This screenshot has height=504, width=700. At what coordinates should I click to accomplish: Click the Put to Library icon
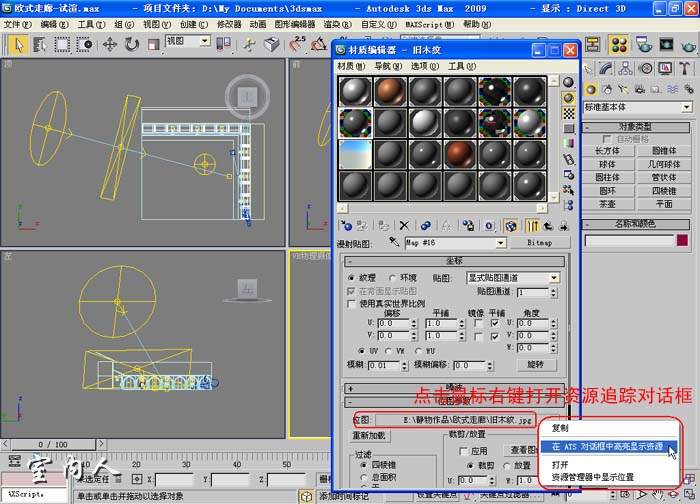[468, 225]
